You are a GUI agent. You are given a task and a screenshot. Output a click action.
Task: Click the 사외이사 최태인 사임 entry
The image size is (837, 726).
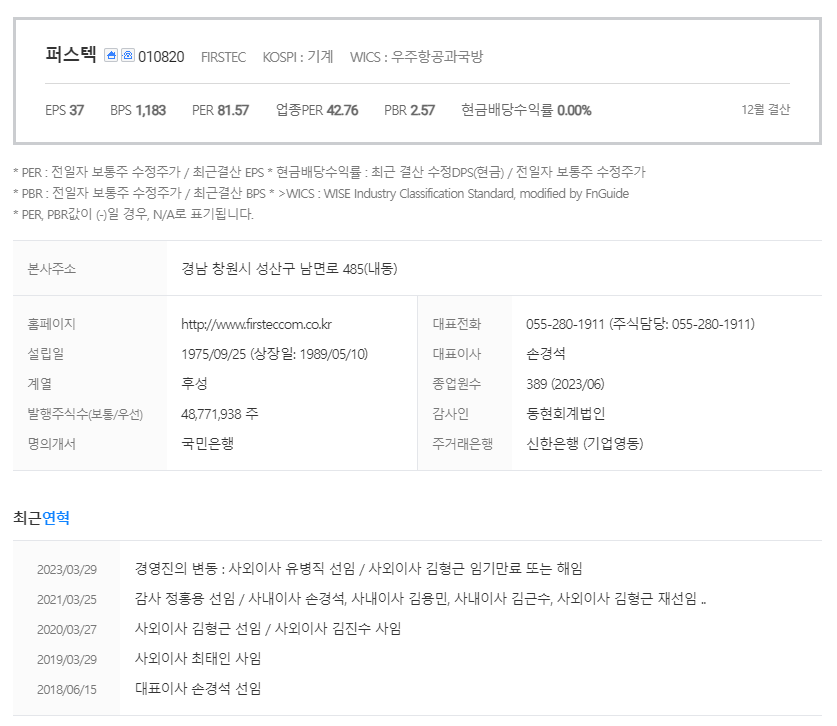[198, 658]
